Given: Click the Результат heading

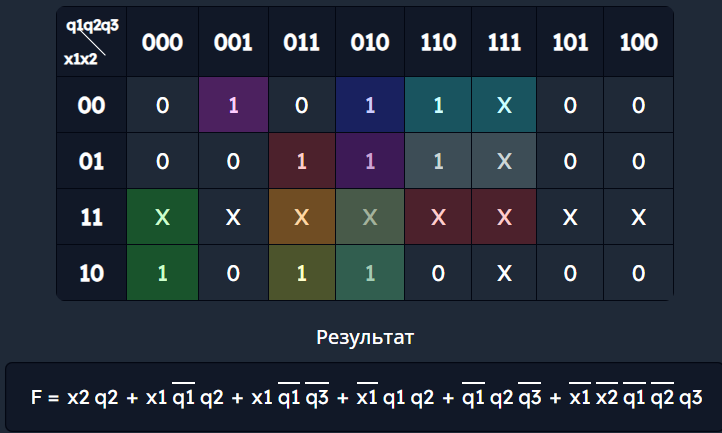Looking at the screenshot, I should [x=364, y=337].
